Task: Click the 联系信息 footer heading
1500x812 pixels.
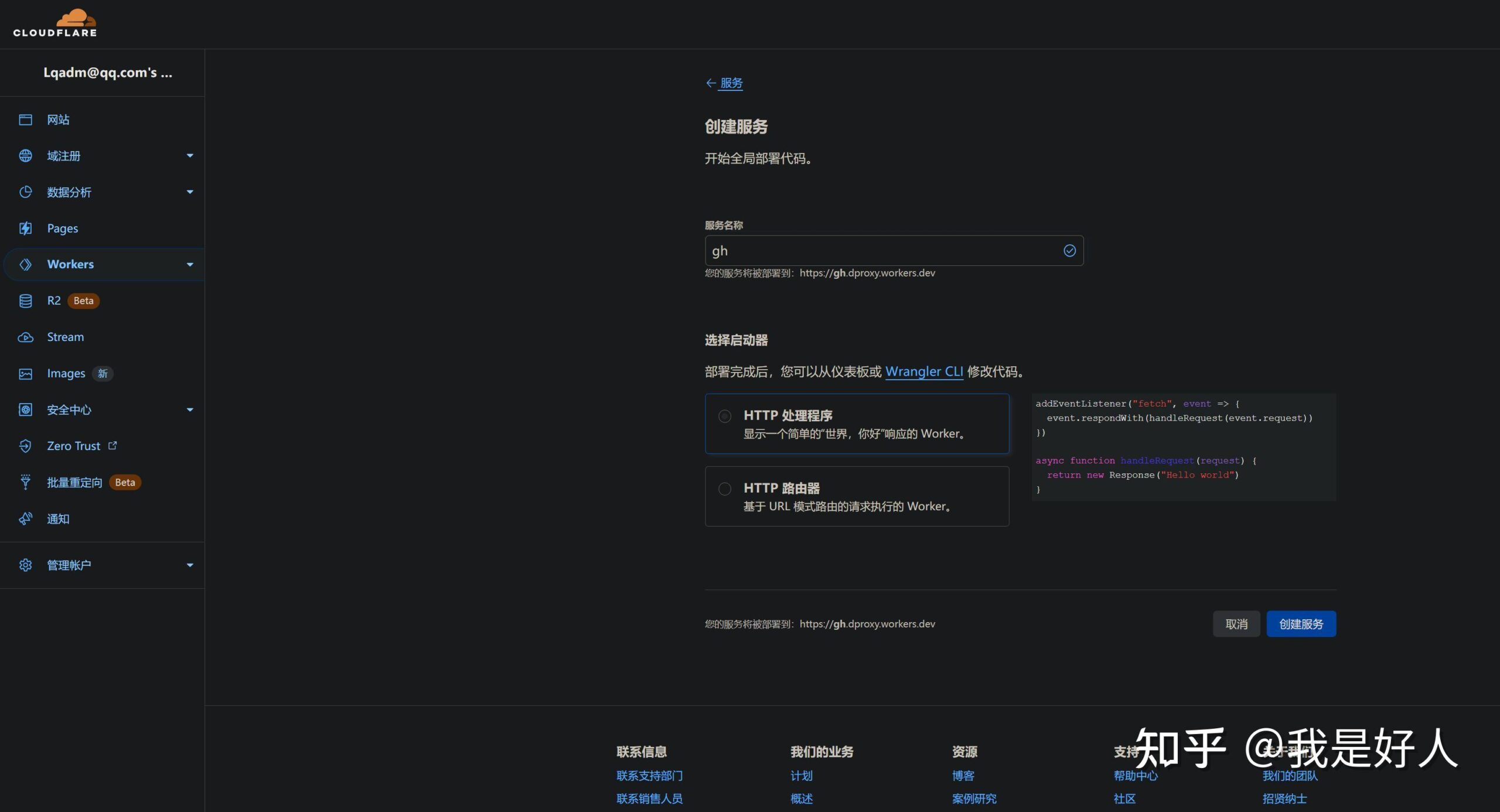Action: click(642, 752)
